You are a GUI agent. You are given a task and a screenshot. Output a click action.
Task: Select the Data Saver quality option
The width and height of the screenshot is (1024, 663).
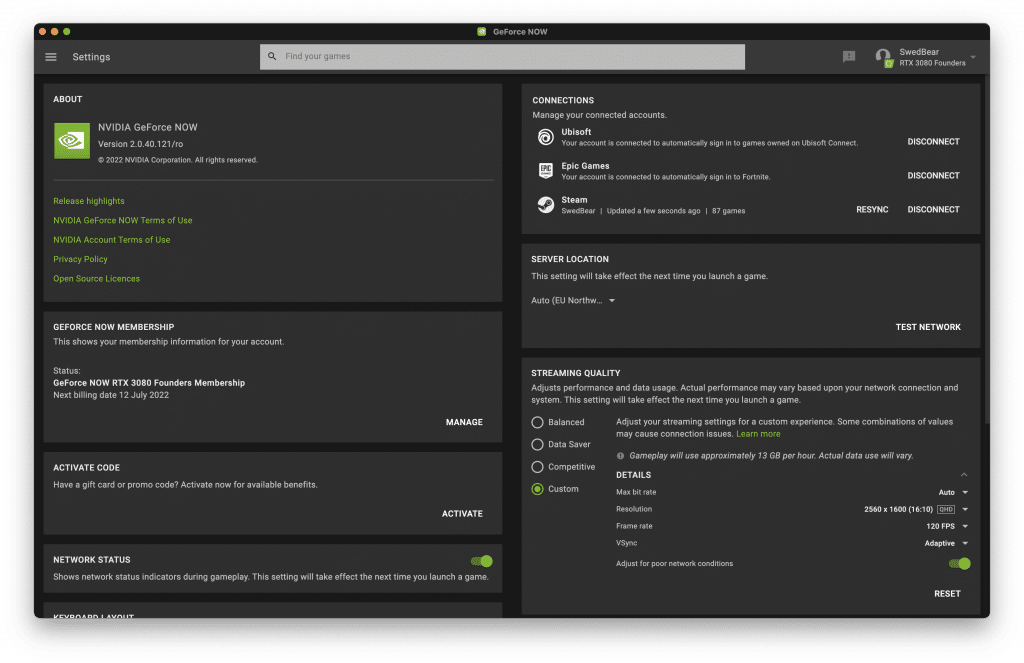point(537,445)
